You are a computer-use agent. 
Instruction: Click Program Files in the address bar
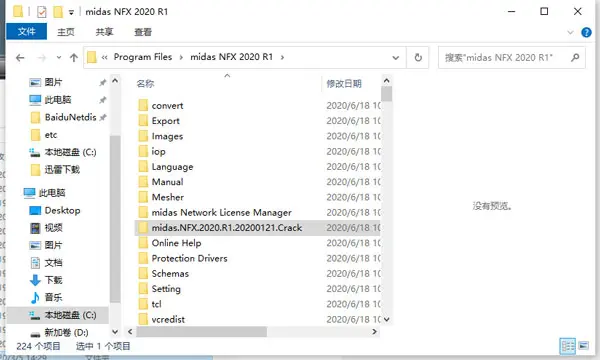(x=143, y=57)
